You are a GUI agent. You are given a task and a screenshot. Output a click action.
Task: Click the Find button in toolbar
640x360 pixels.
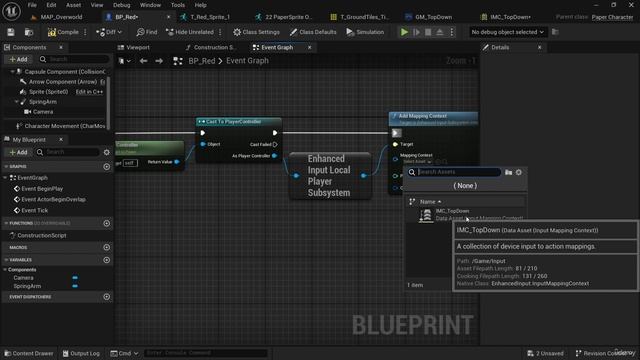[x=147, y=32]
